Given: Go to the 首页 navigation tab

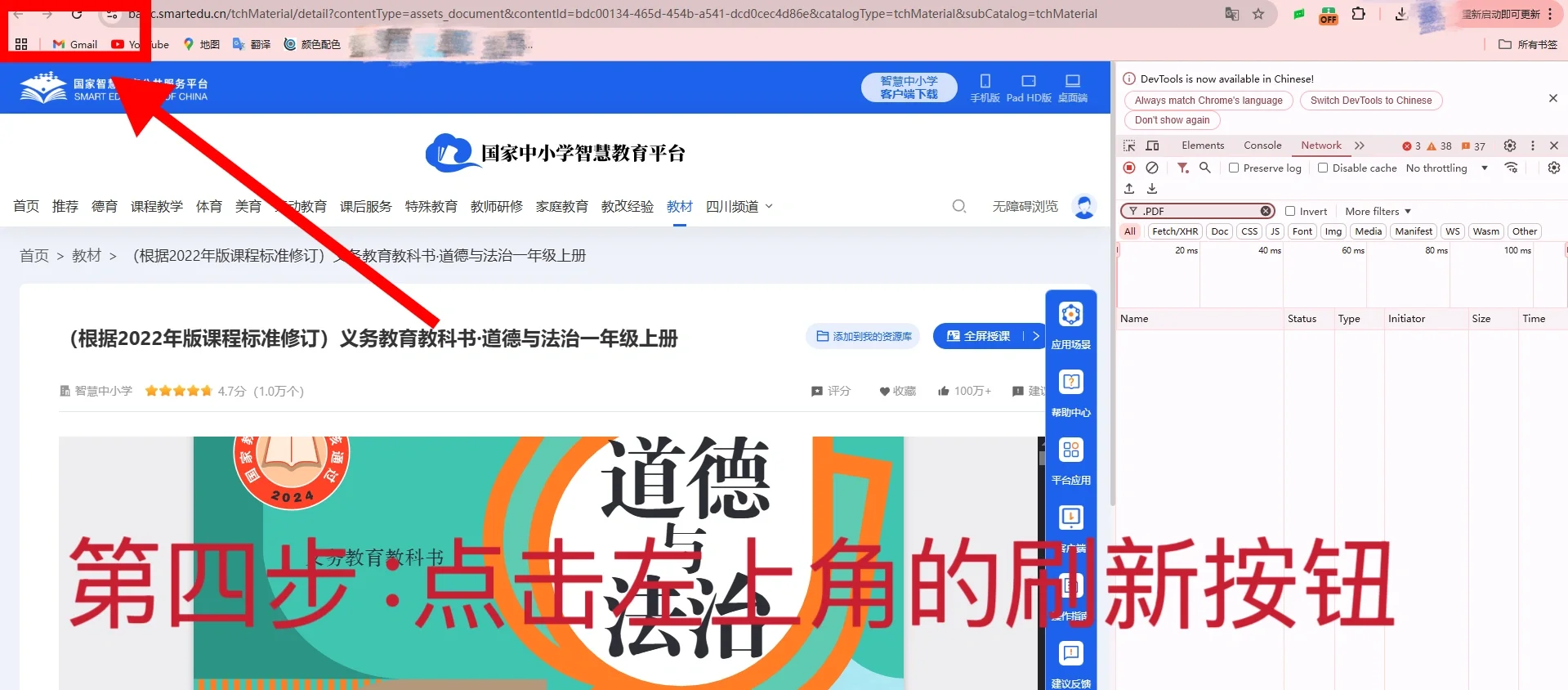Looking at the screenshot, I should tap(26, 206).
